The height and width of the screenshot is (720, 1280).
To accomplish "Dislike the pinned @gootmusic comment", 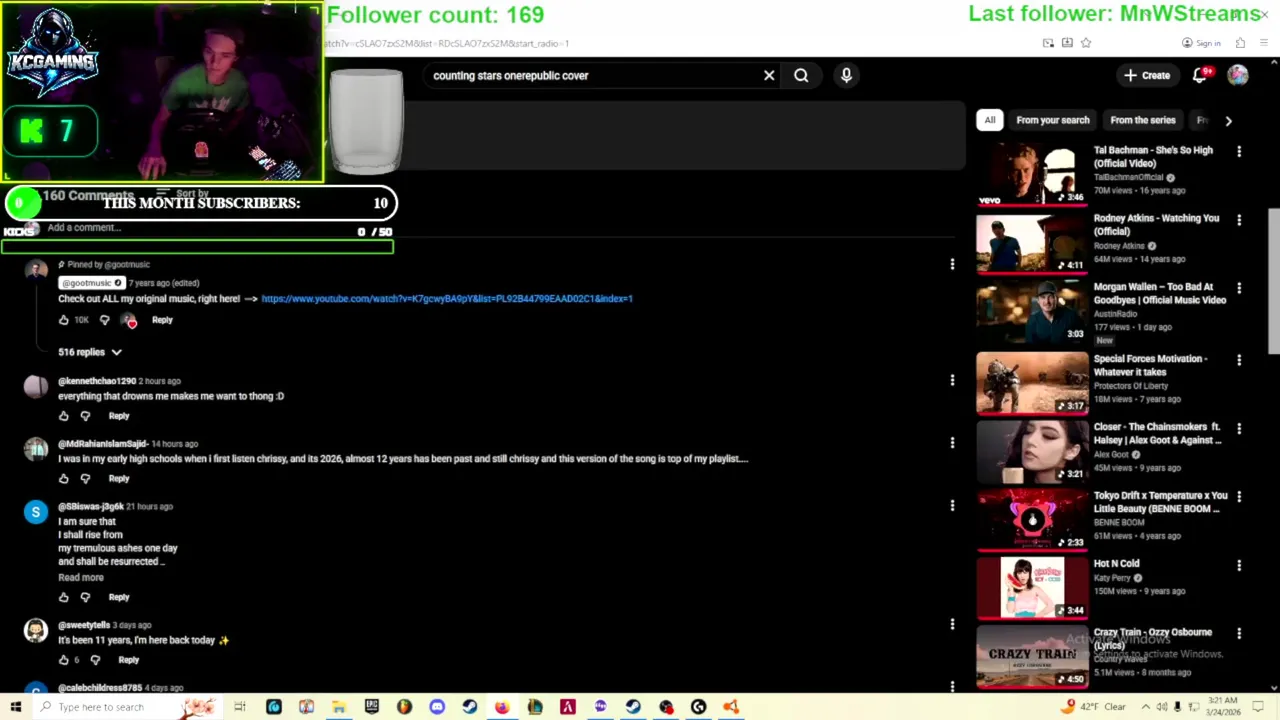I will click(x=104, y=320).
